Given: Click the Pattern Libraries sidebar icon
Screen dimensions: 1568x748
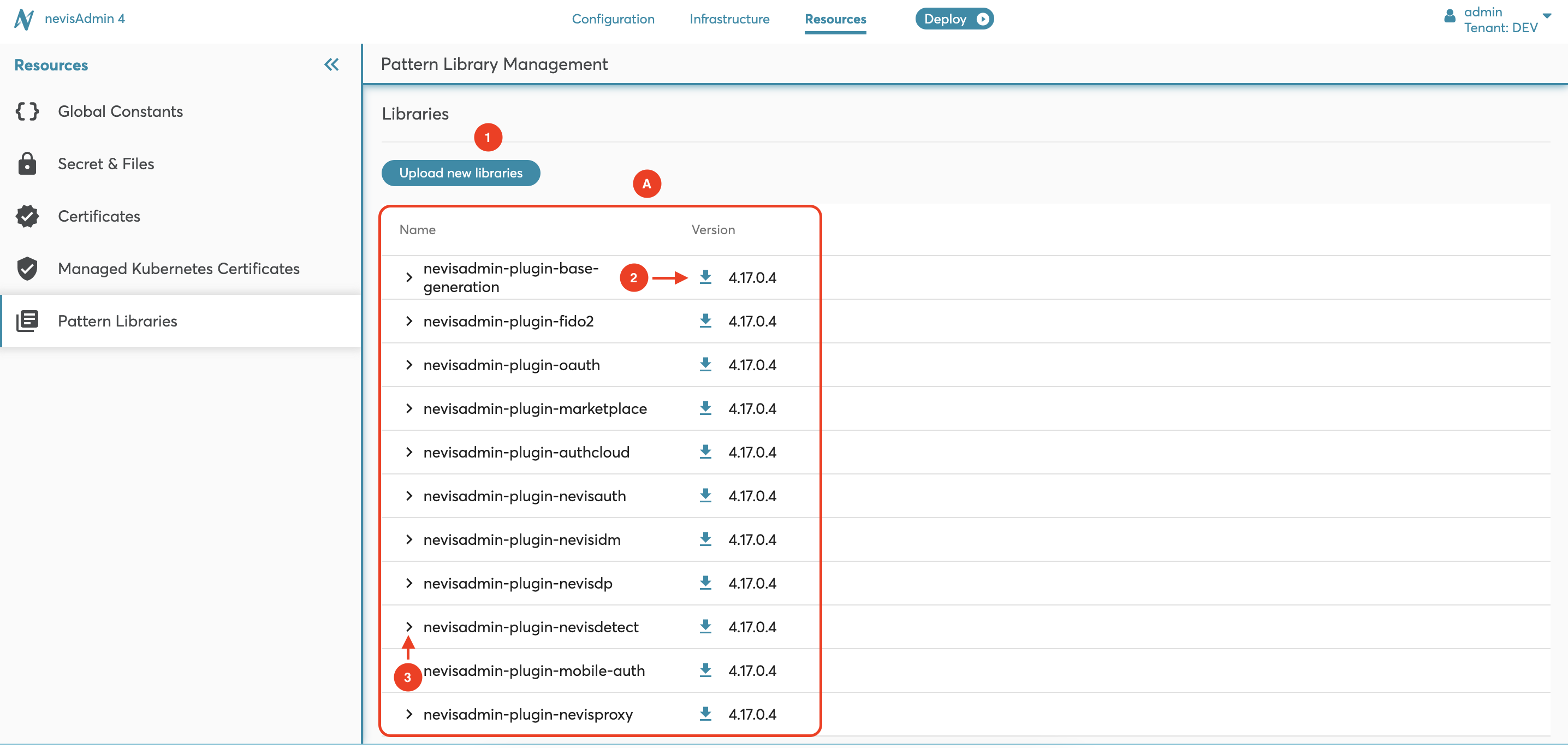Looking at the screenshot, I should coord(27,320).
